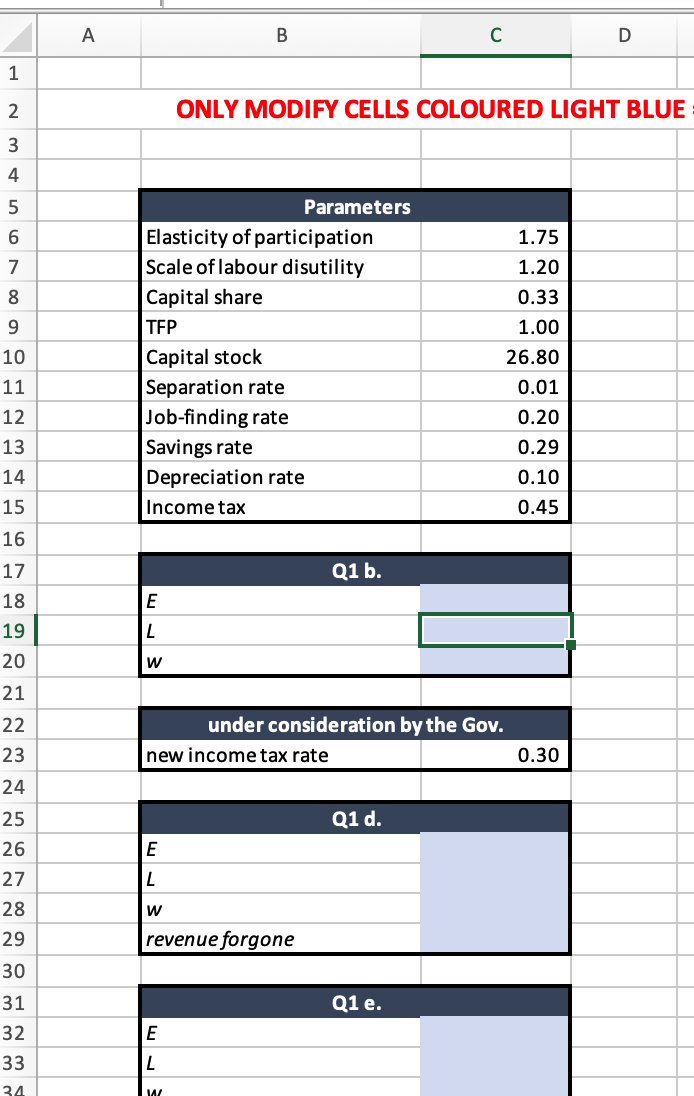The image size is (694, 1096).
Task: Select the Income tax label
Action: (196, 507)
